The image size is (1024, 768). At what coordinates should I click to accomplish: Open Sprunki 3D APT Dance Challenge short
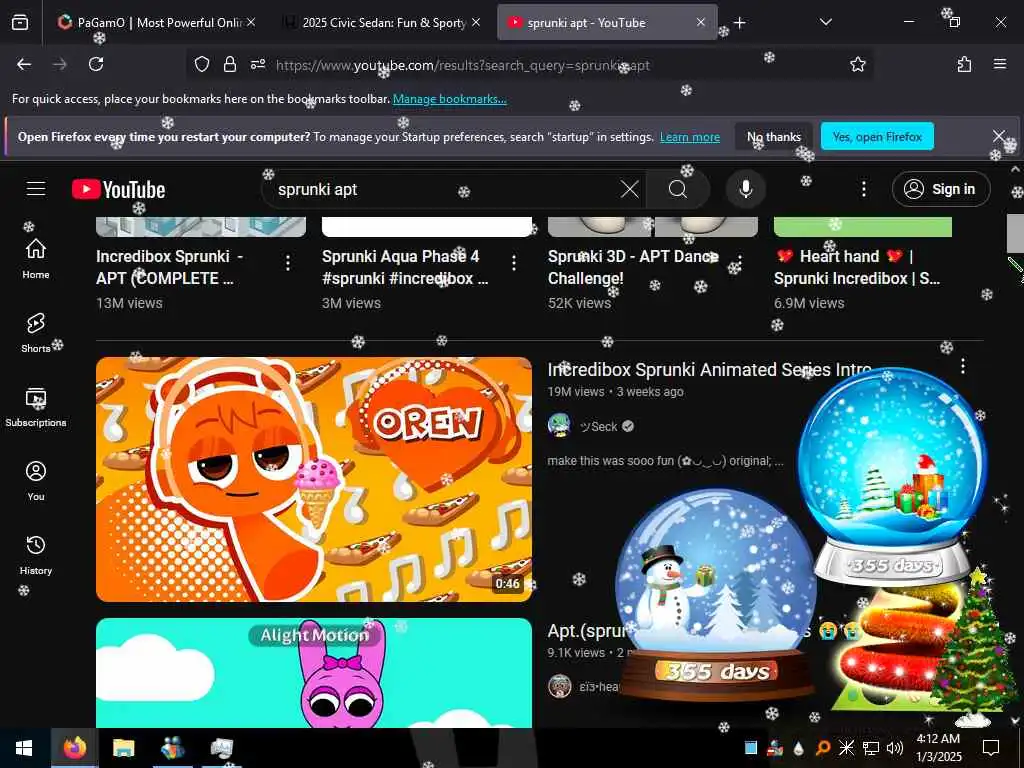pos(633,267)
